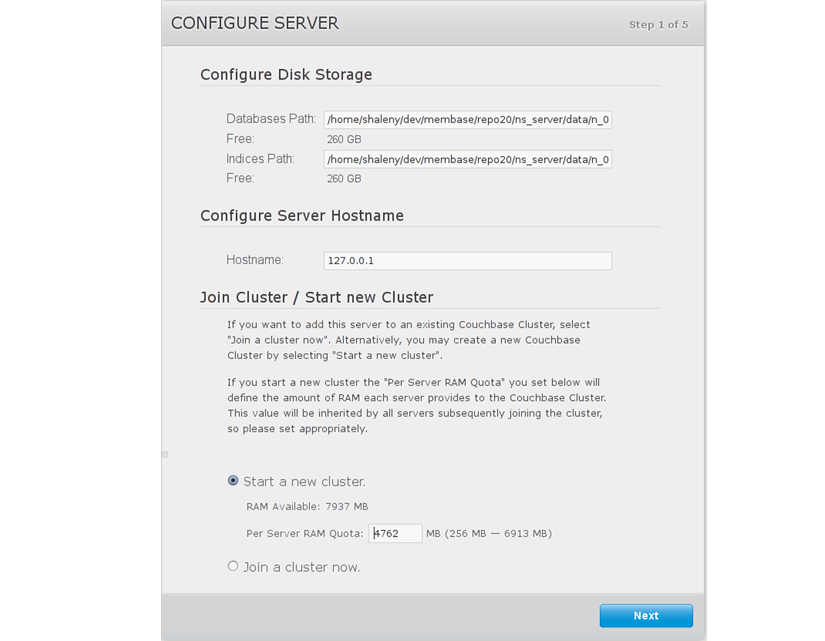Click the free space value under Databases Path
The image size is (825, 641).
pos(344,139)
